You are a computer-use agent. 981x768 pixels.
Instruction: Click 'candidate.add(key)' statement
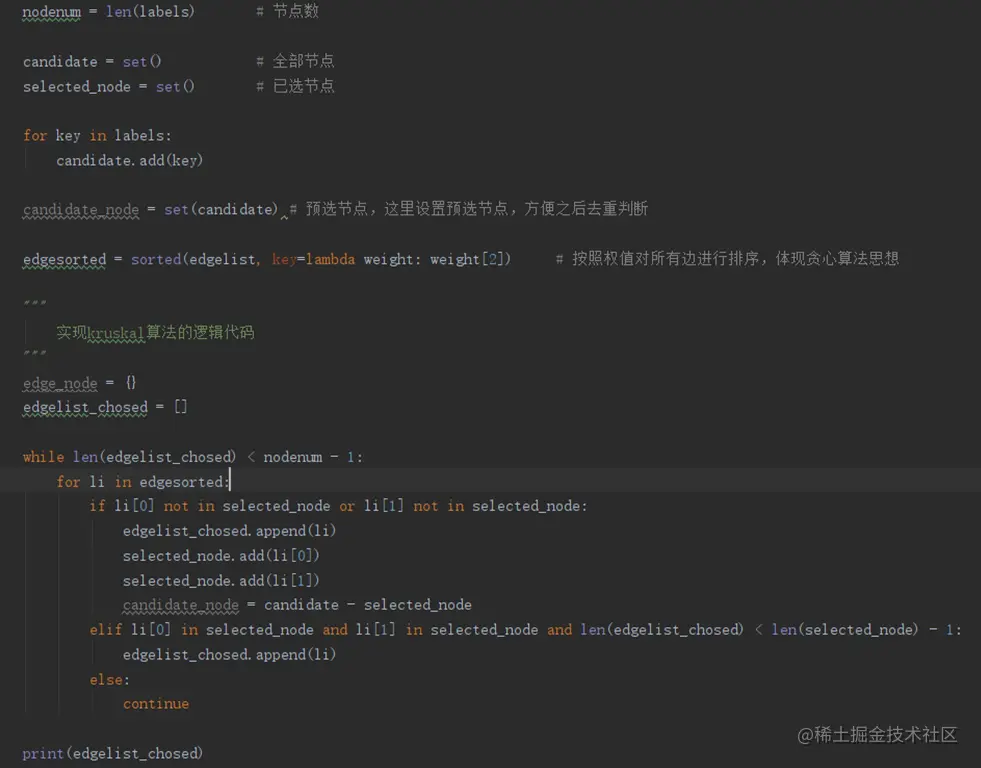130,161
